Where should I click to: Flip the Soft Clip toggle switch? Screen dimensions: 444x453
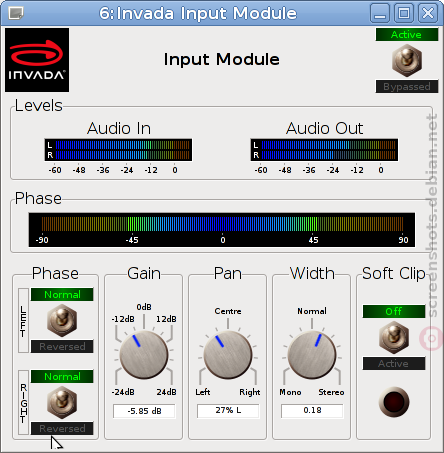pyautogui.click(x=394, y=337)
